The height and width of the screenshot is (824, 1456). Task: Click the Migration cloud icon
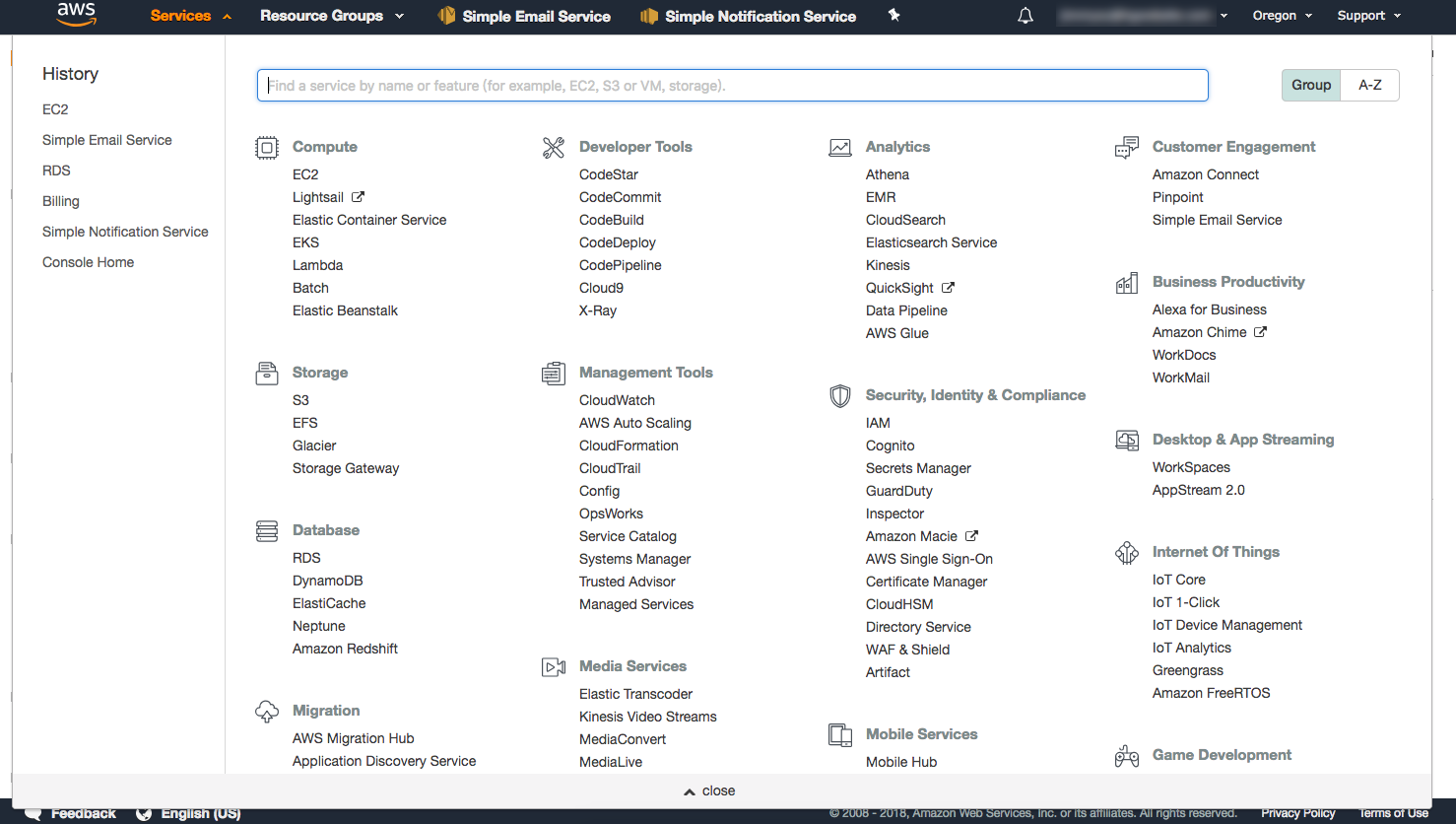(x=266, y=712)
